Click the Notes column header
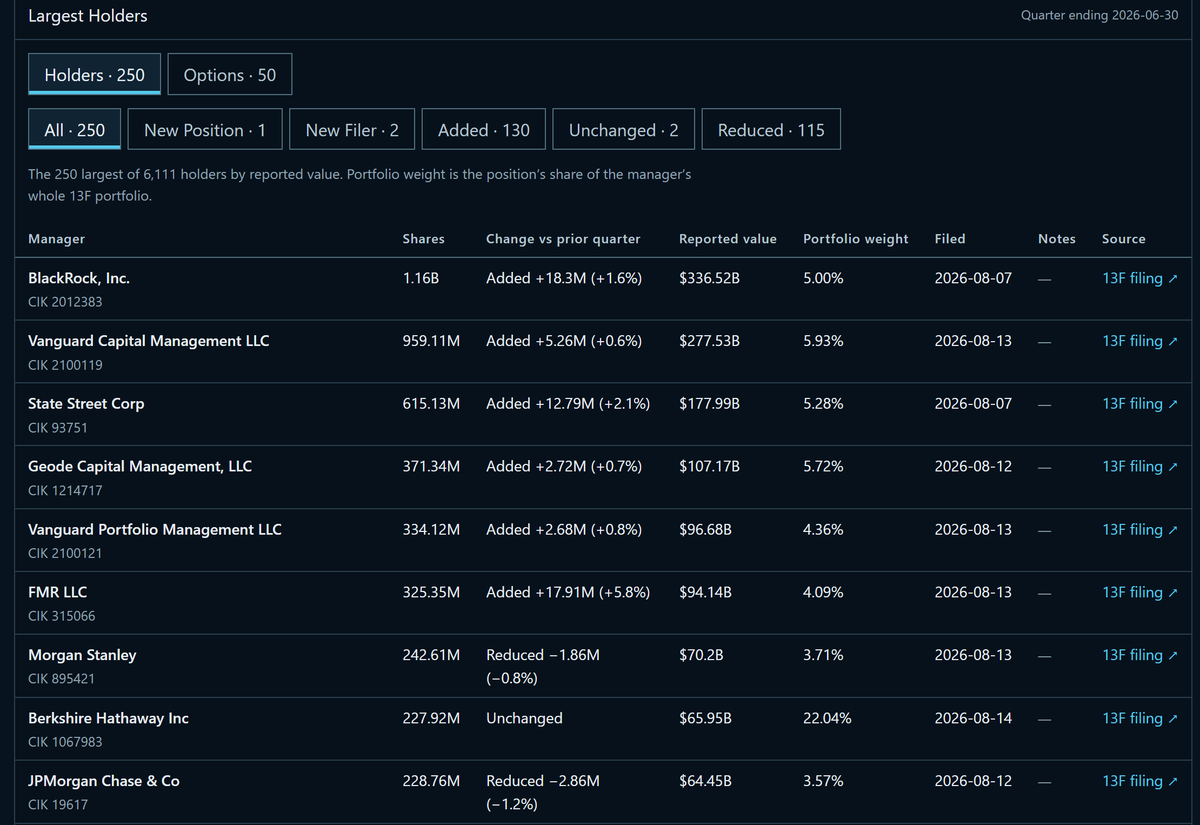This screenshot has height=825, width=1200. (x=1057, y=239)
